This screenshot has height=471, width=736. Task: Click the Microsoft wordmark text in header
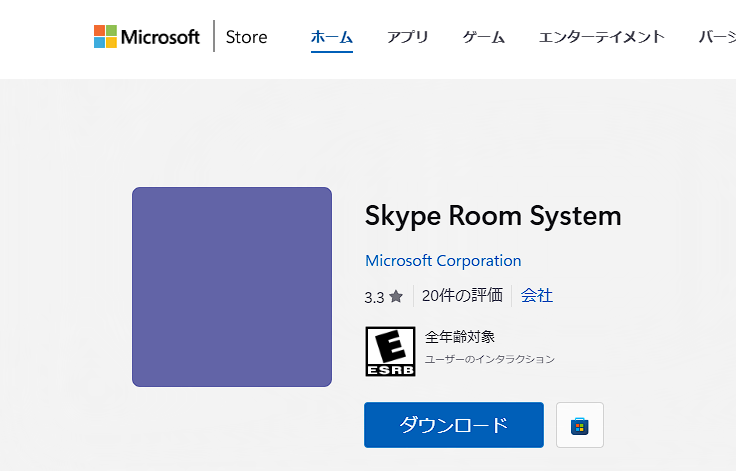(161, 37)
